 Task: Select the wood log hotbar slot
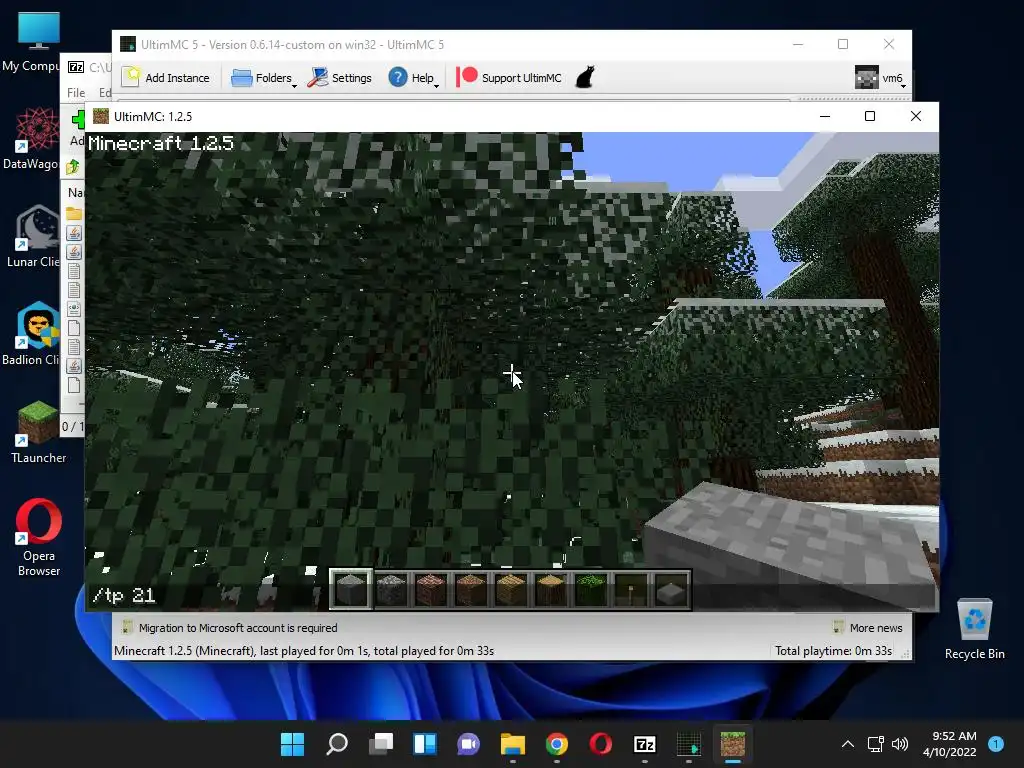click(x=551, y=590)
